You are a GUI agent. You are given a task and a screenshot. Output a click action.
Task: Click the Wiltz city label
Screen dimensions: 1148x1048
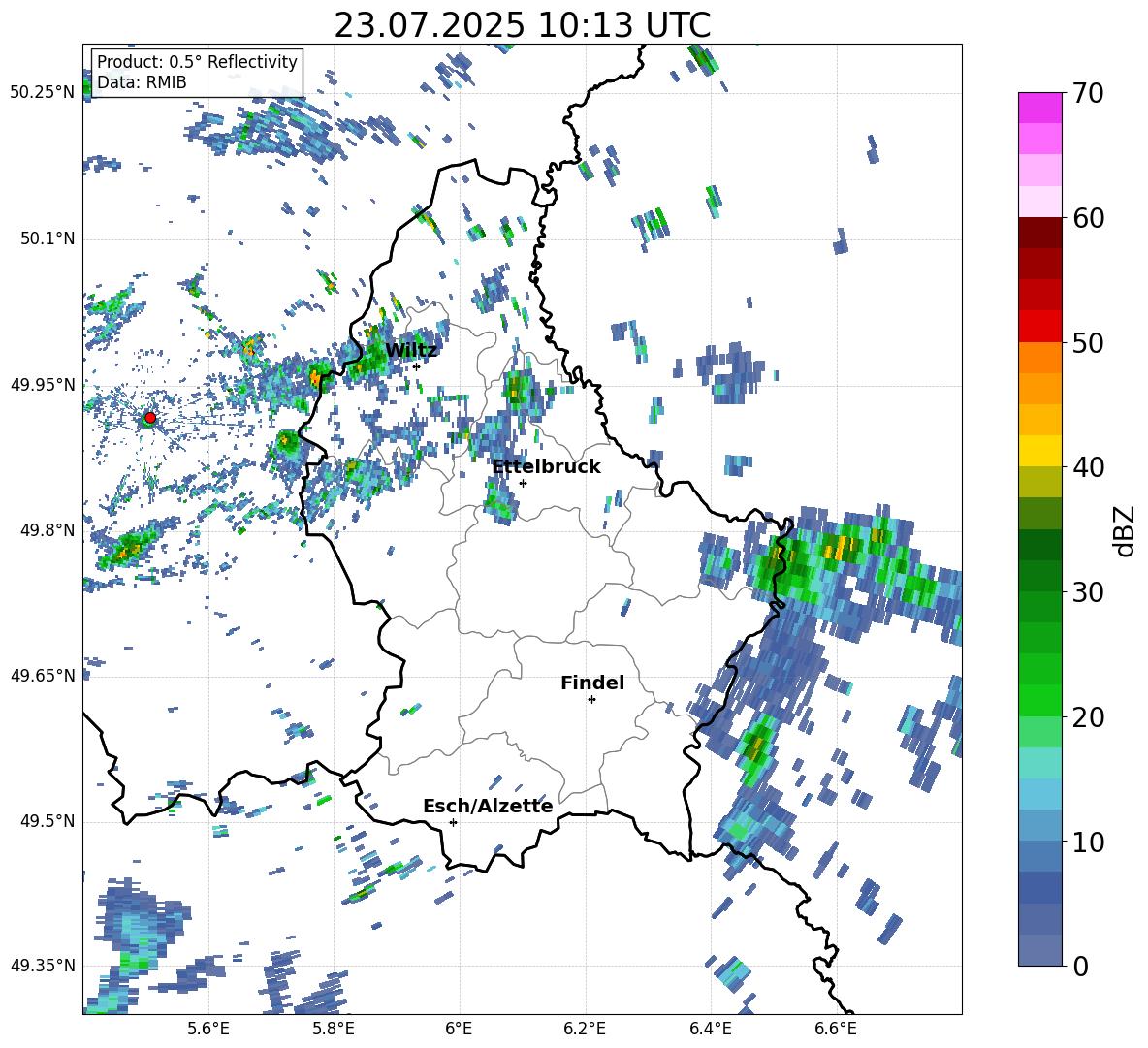tap(411, 351)
